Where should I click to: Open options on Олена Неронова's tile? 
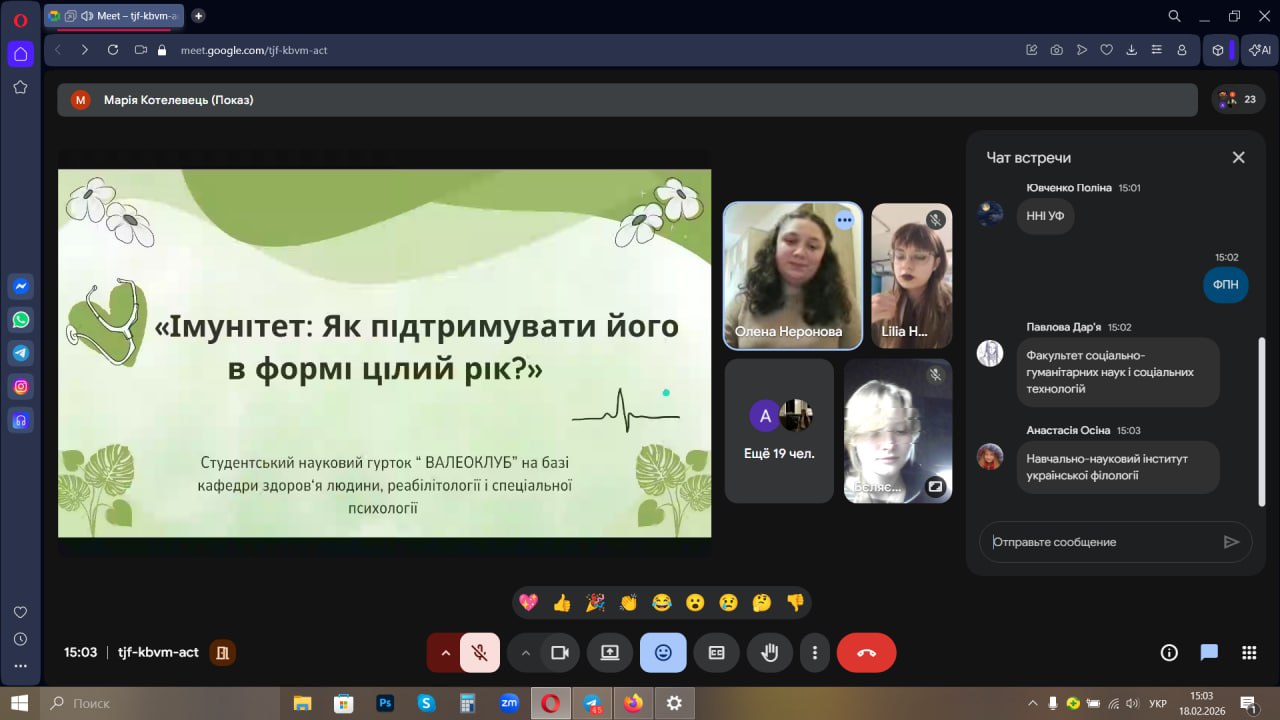845,220
